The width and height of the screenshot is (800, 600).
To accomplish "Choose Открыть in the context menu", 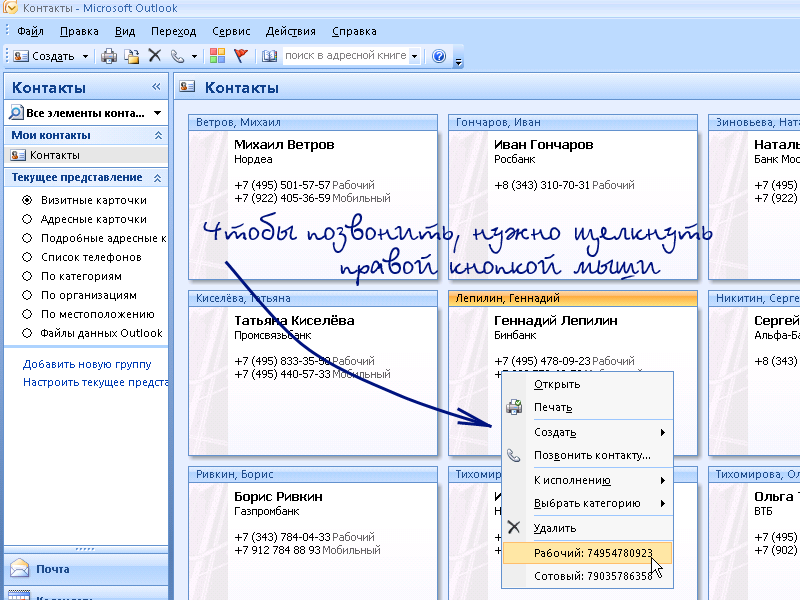I will click(x=588, y=384).
